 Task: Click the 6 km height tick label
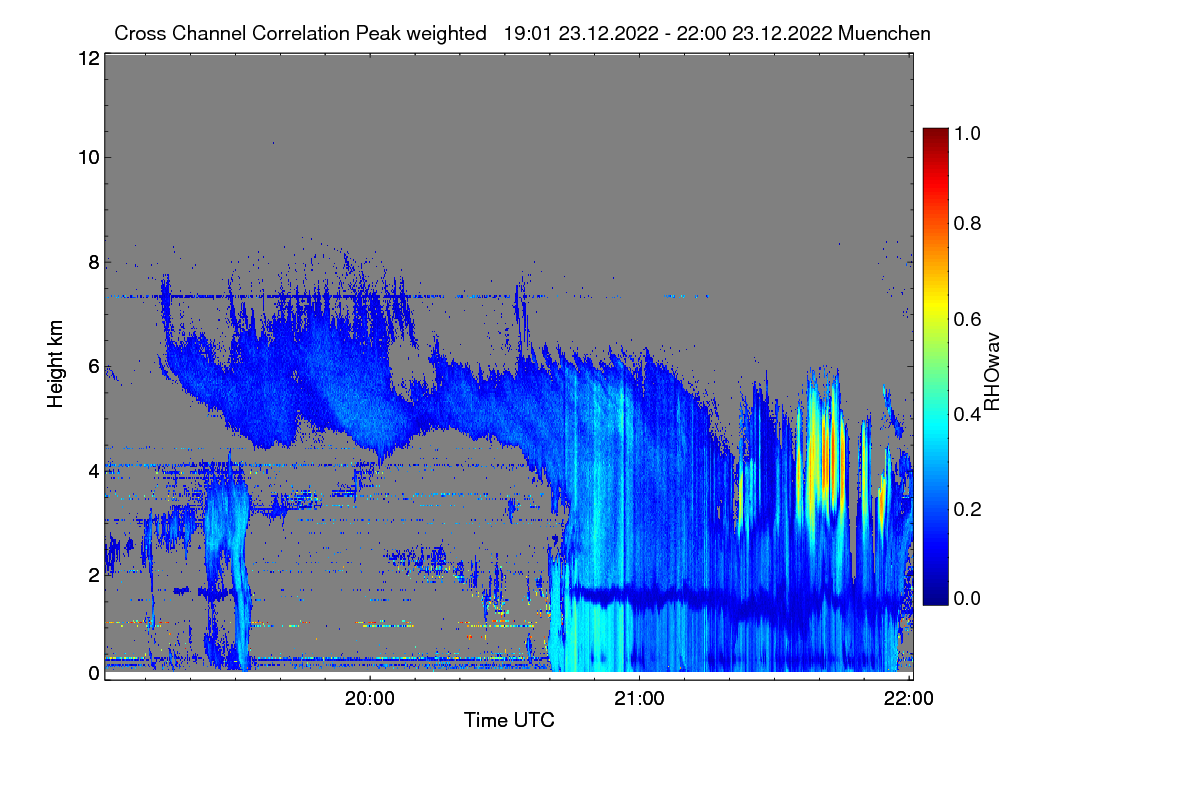pyautogui.click(x=93, y=366)
